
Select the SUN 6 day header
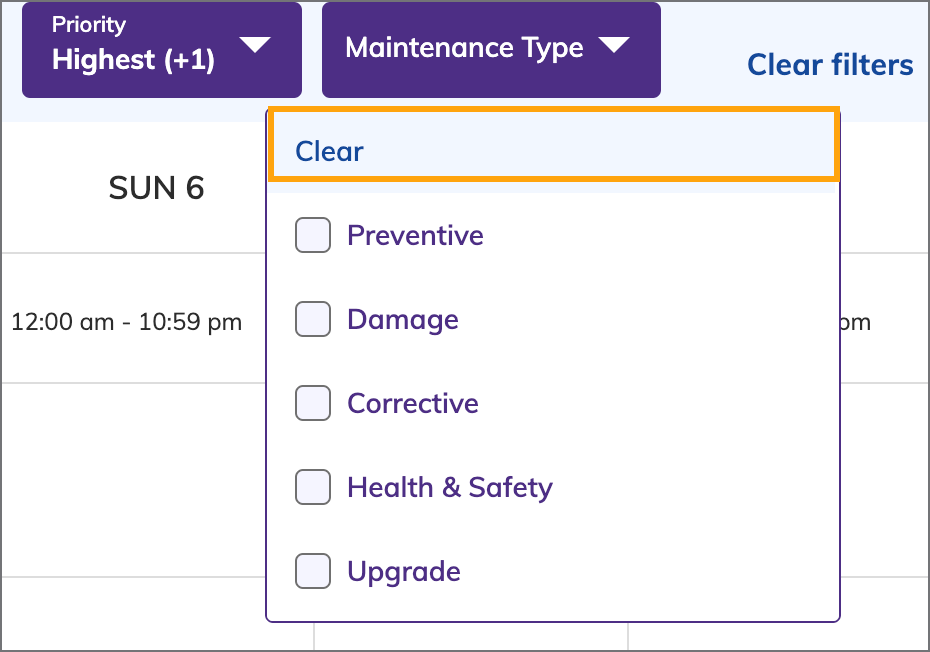click(x=156, y=188)
